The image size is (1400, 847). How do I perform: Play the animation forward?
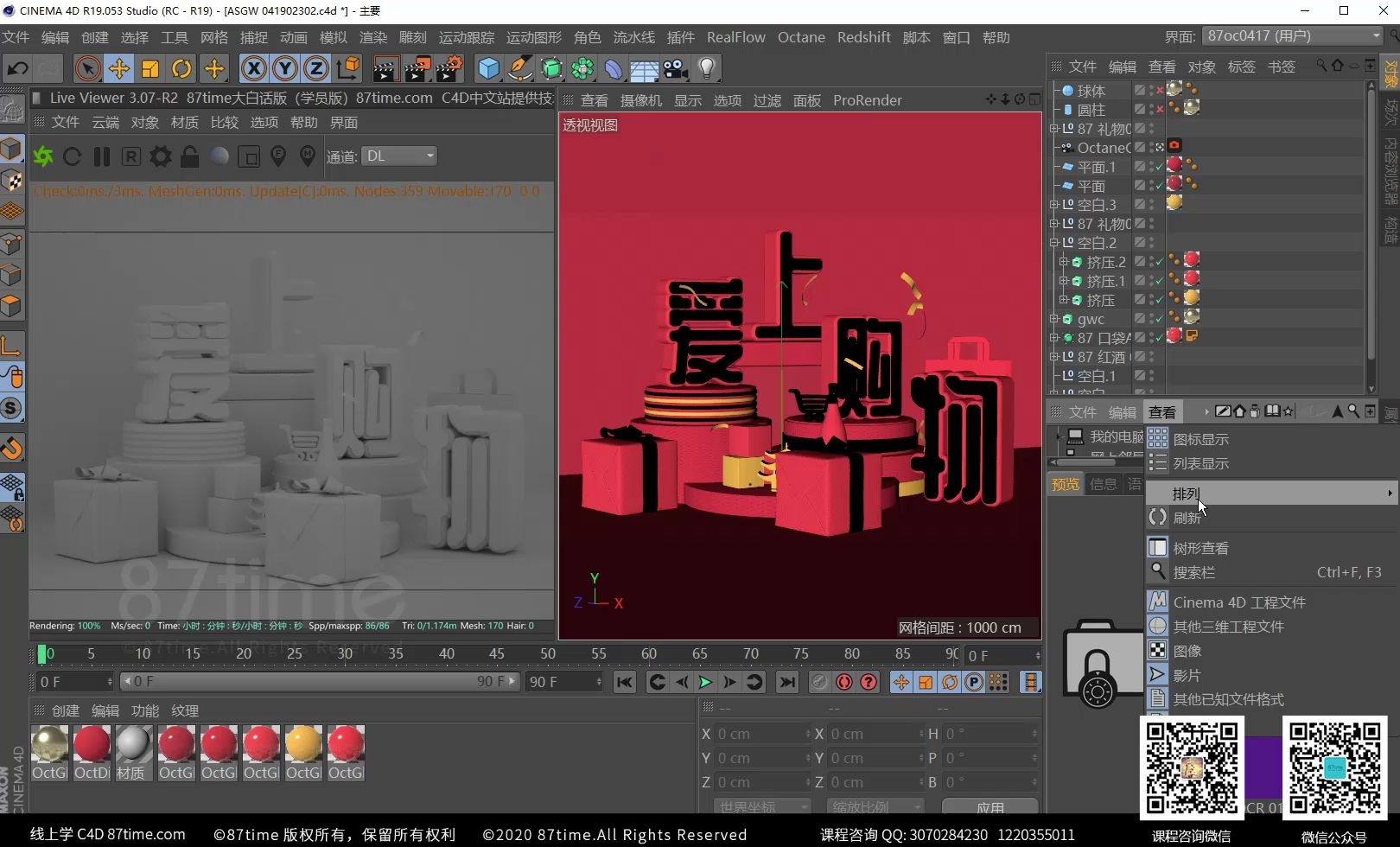click(x=705, y=682)
